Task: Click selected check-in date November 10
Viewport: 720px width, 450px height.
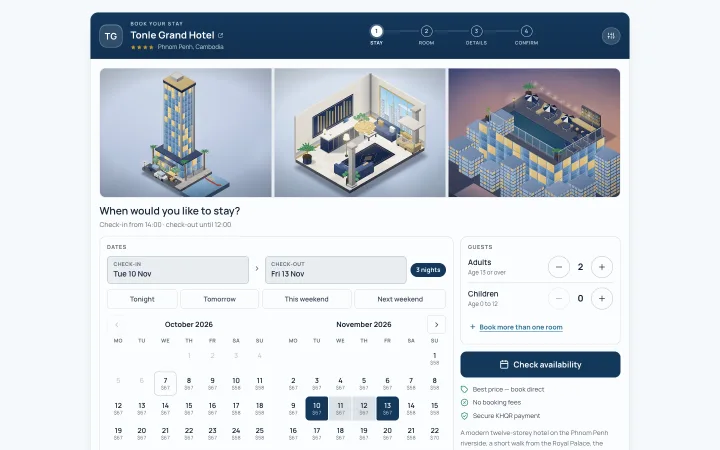Action: [x=317, y=408]
